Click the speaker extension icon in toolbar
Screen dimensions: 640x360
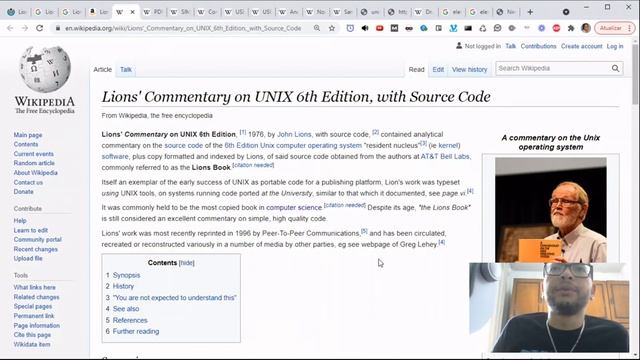[x=365, y=28]
